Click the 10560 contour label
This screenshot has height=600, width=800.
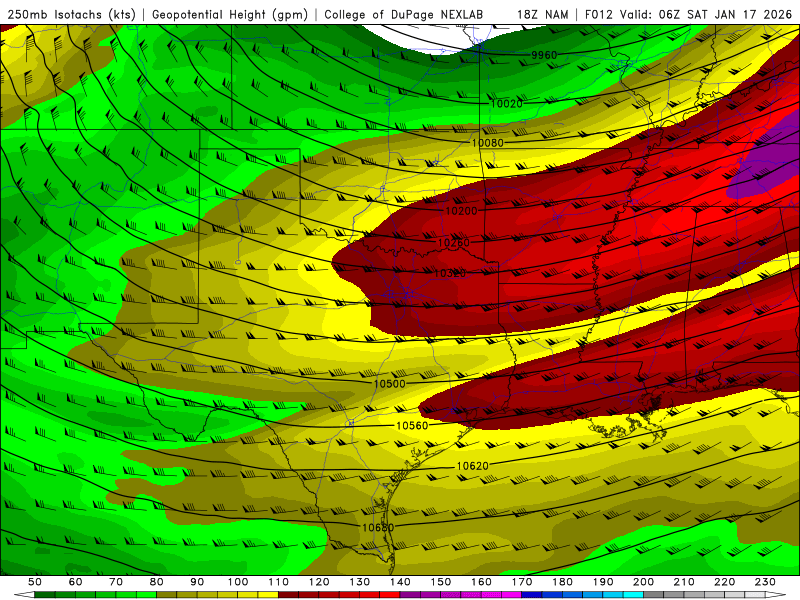pyautogui.click(x=412, y=426)
